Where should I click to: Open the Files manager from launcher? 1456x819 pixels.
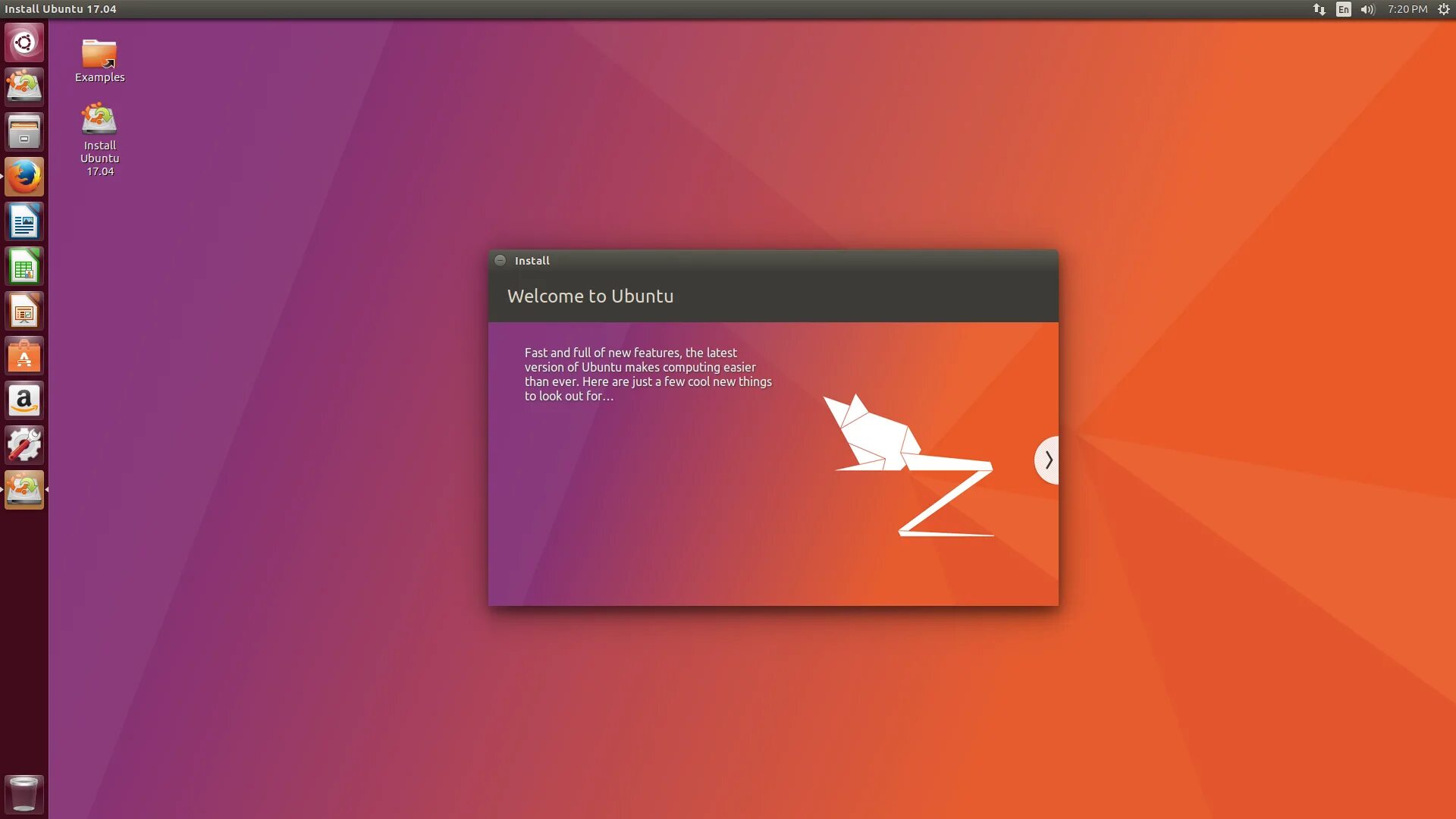coord(24,132)
